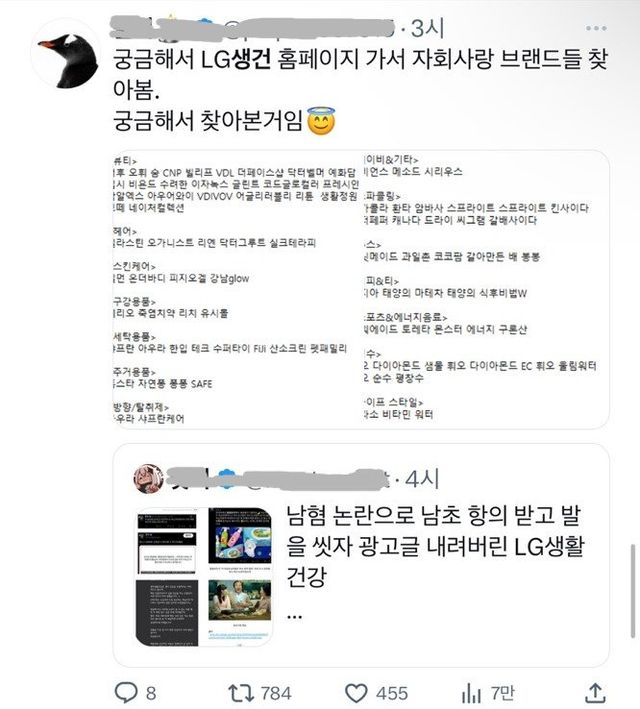This screenshot has height=709, width=640.
Task: Click the verified badge in the quoted tweet
Action: (227, 479)
